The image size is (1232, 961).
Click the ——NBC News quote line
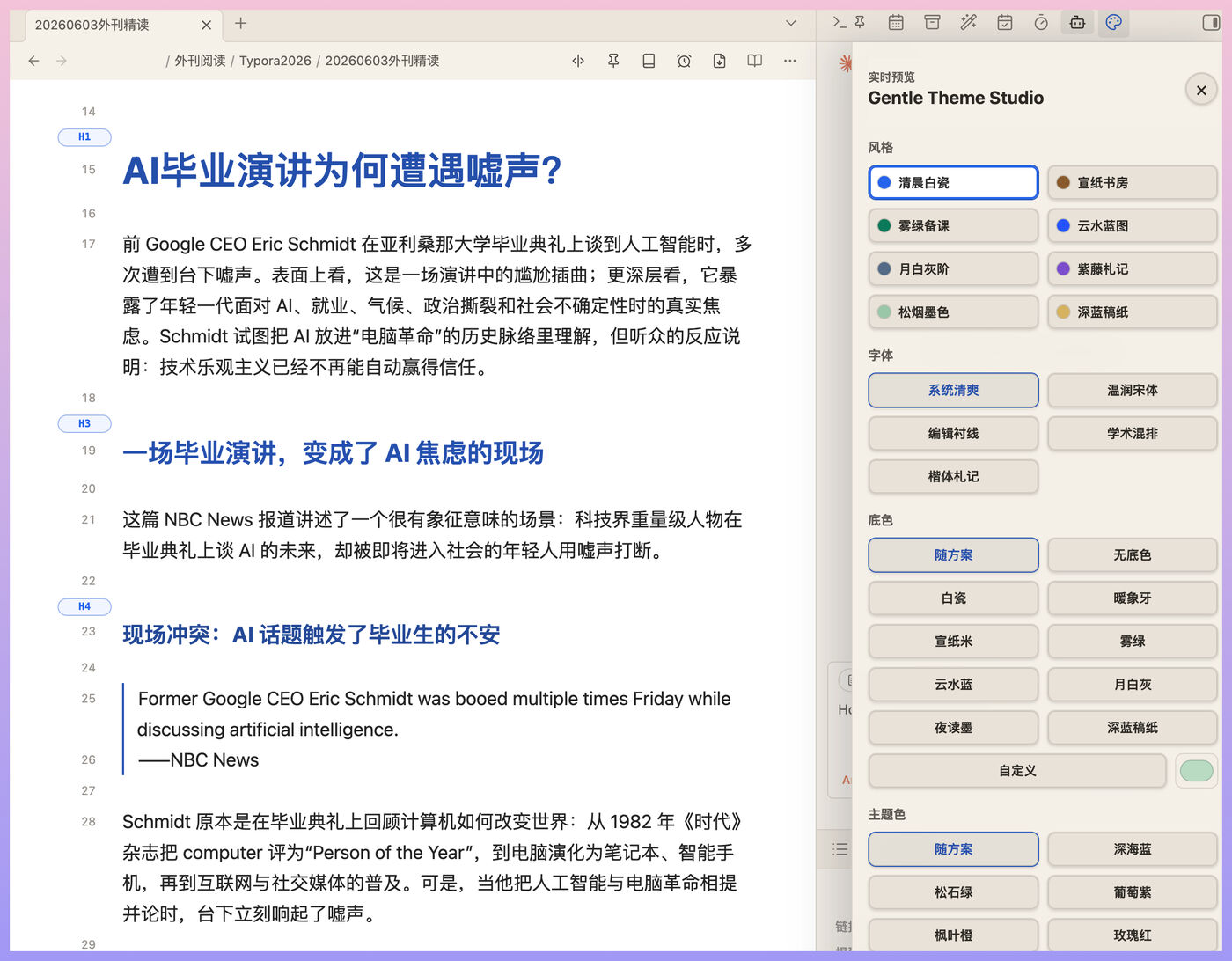[199, 759]
